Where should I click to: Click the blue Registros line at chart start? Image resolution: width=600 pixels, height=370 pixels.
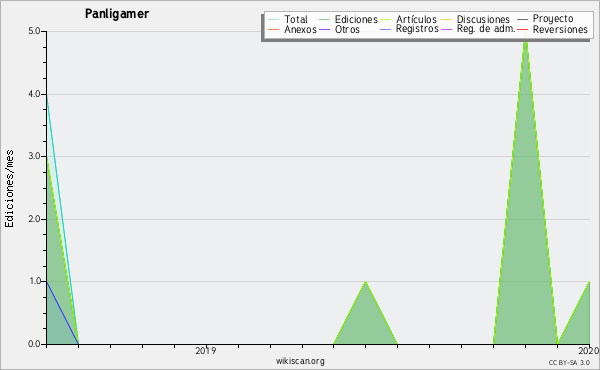click(x=62, y=313)
